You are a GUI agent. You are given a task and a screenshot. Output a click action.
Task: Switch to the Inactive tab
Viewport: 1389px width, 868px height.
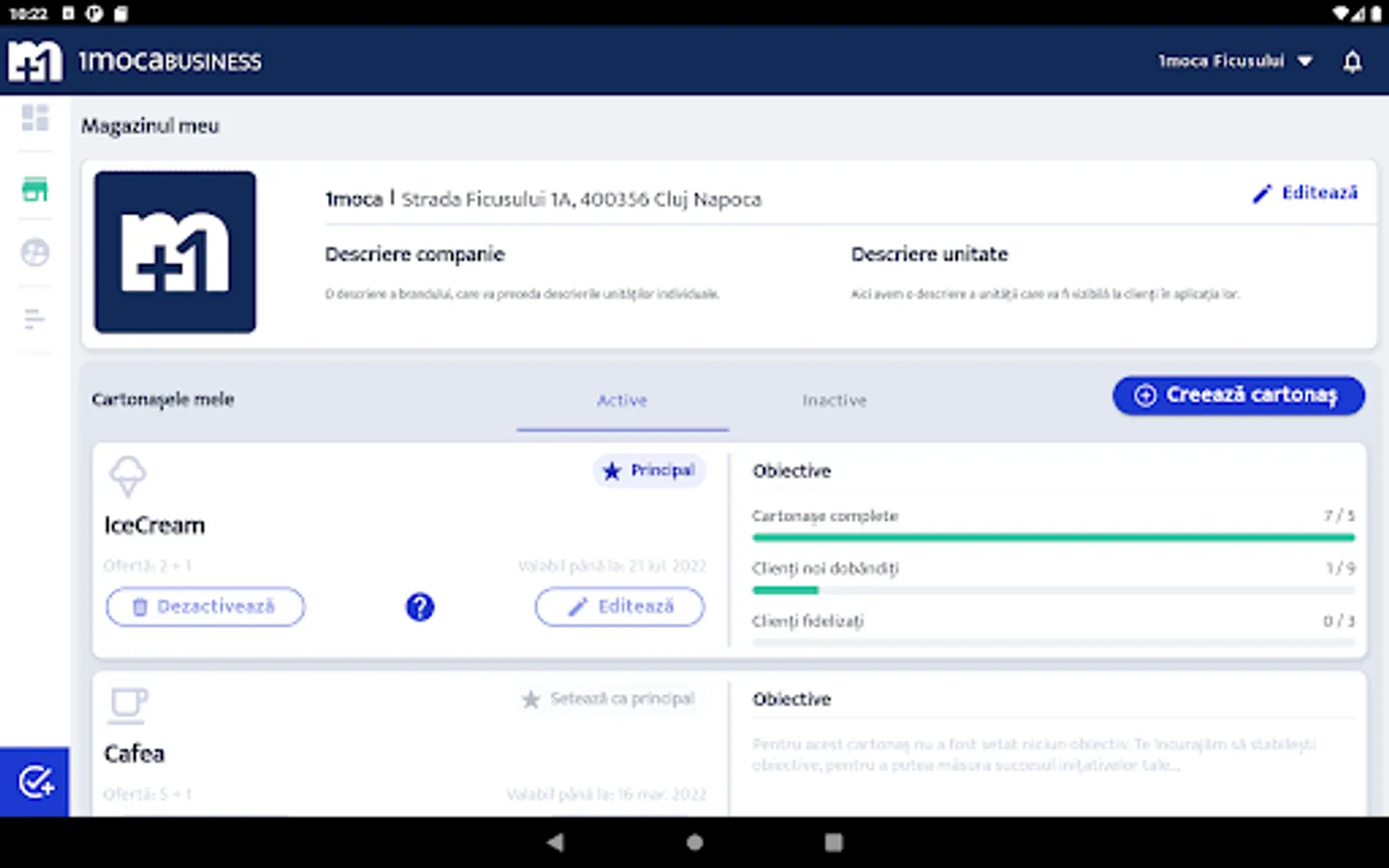[834, 400]
